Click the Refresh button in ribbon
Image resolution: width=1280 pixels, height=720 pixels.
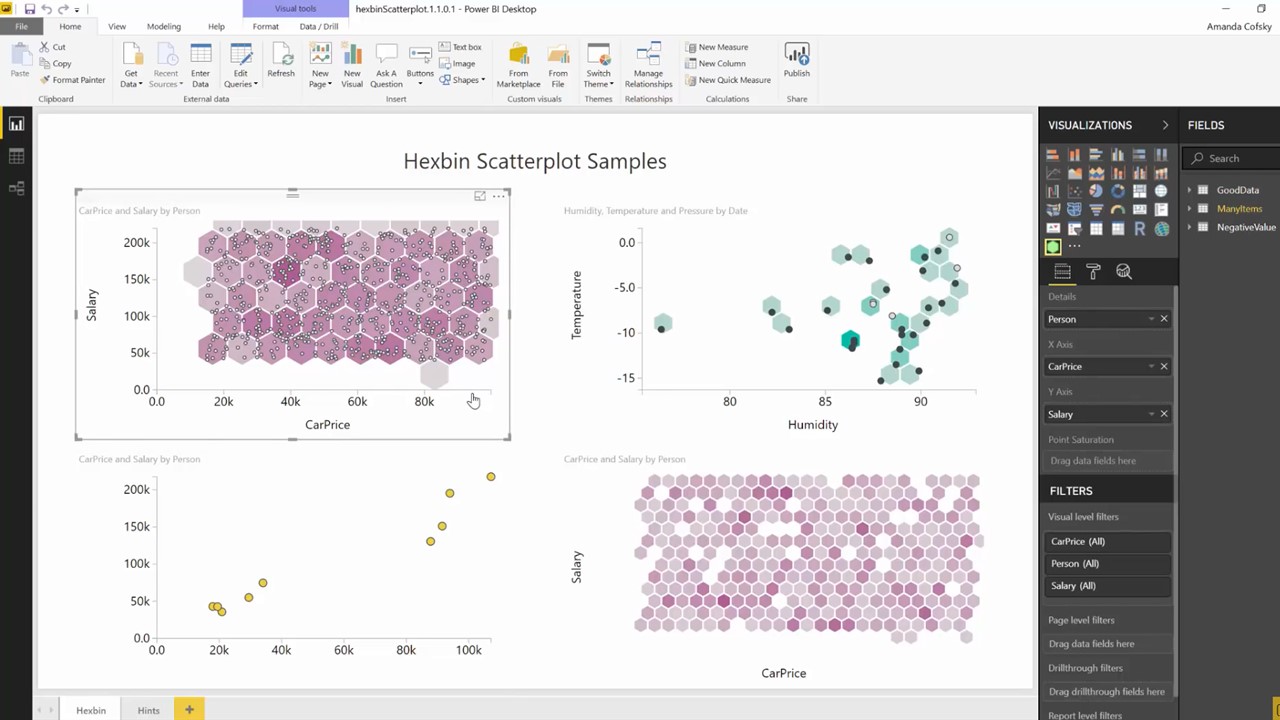coord(281,62)
